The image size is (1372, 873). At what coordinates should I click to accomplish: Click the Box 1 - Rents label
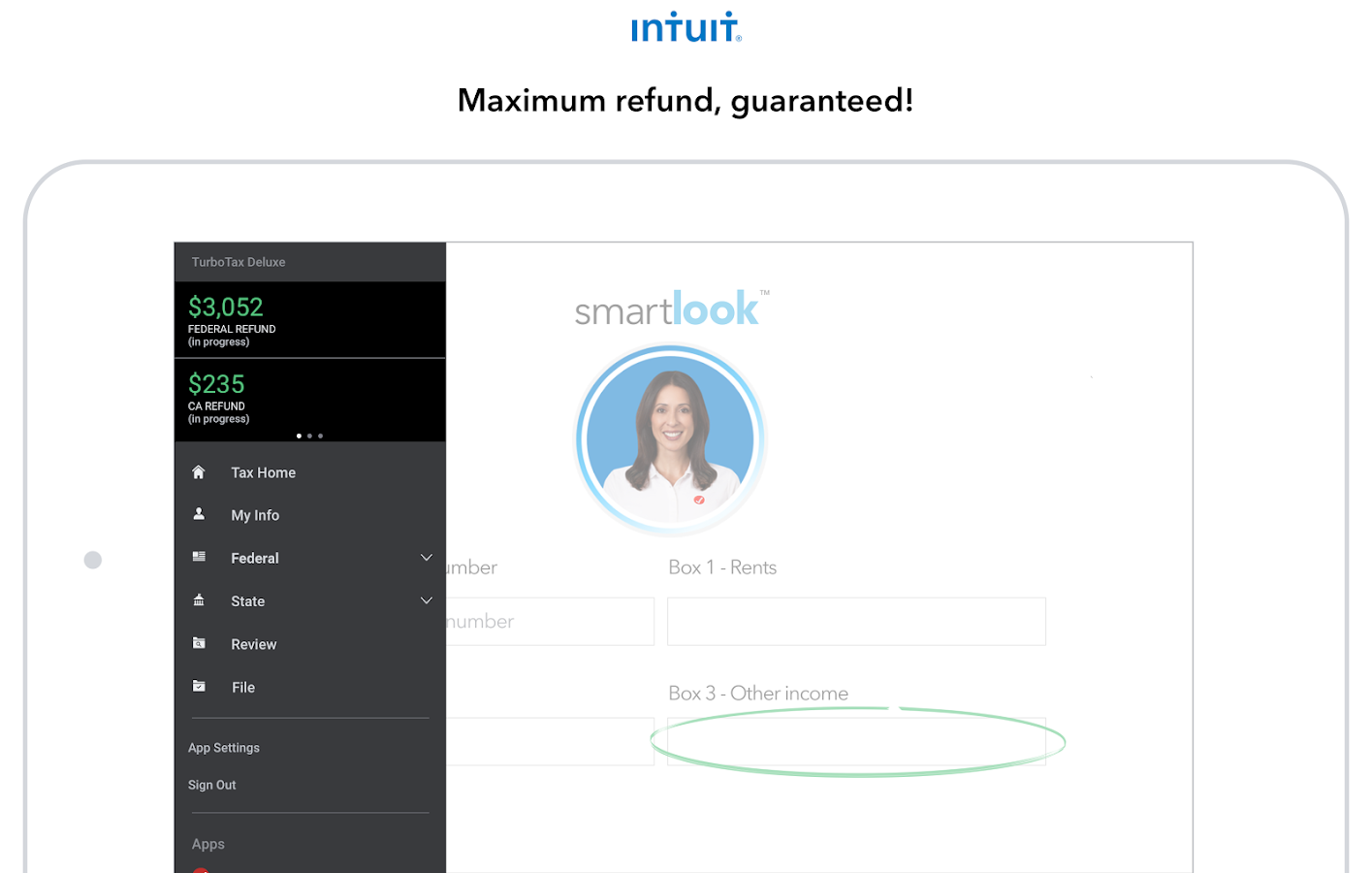point(722,567)
